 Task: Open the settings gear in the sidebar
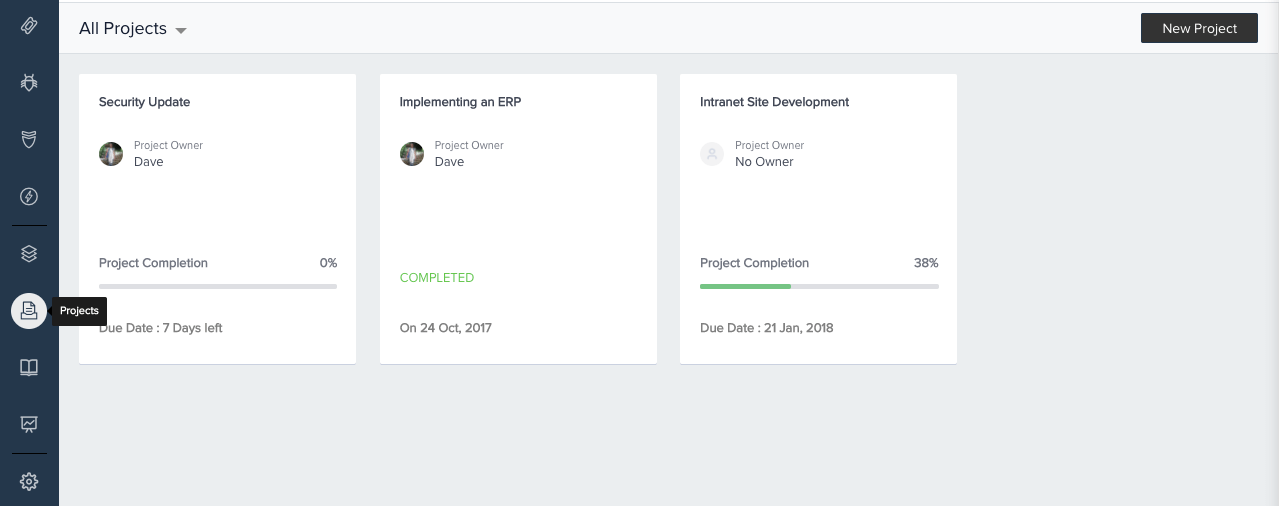coord(29,482)
